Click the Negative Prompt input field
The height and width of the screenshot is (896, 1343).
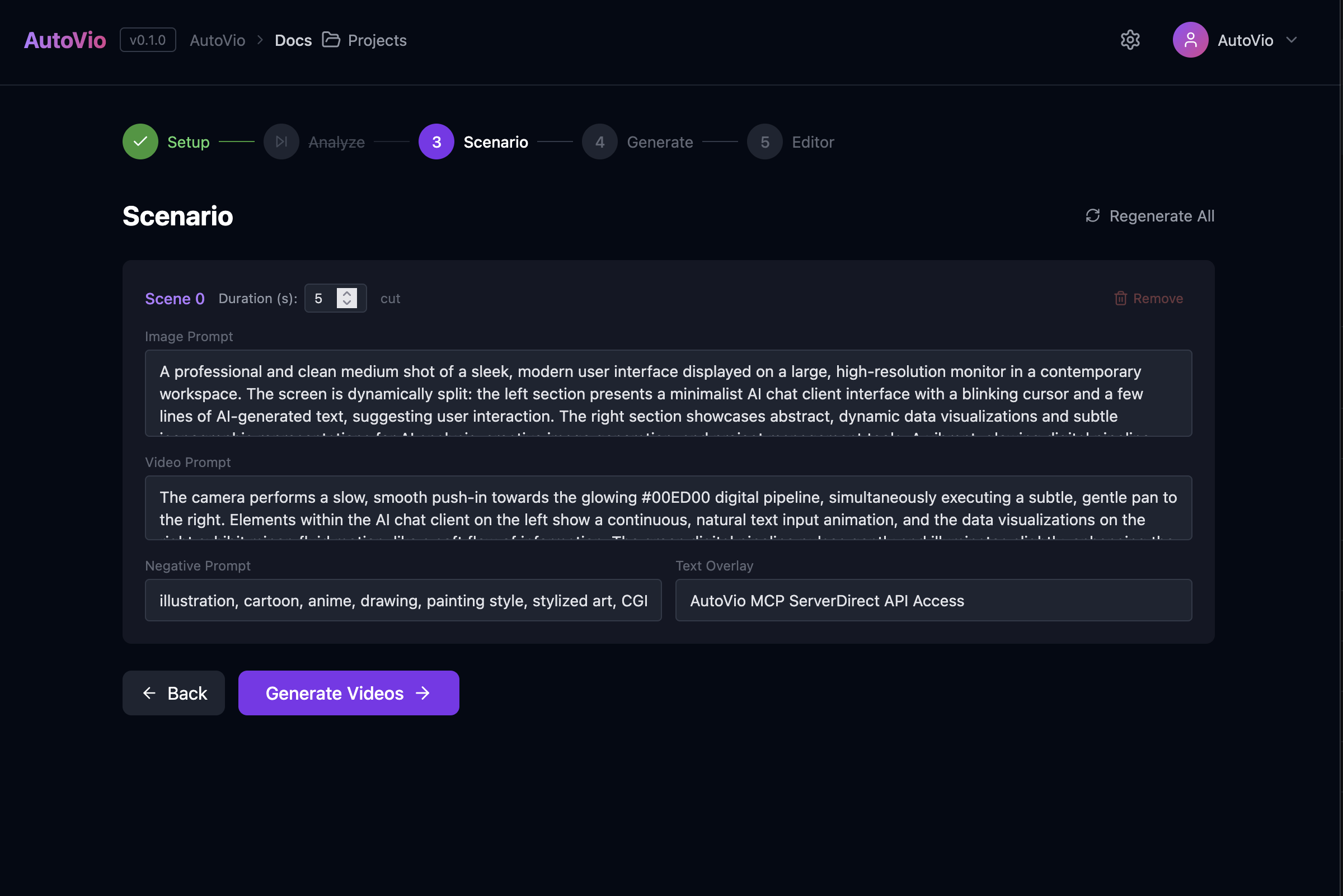[x=403, y=600]
